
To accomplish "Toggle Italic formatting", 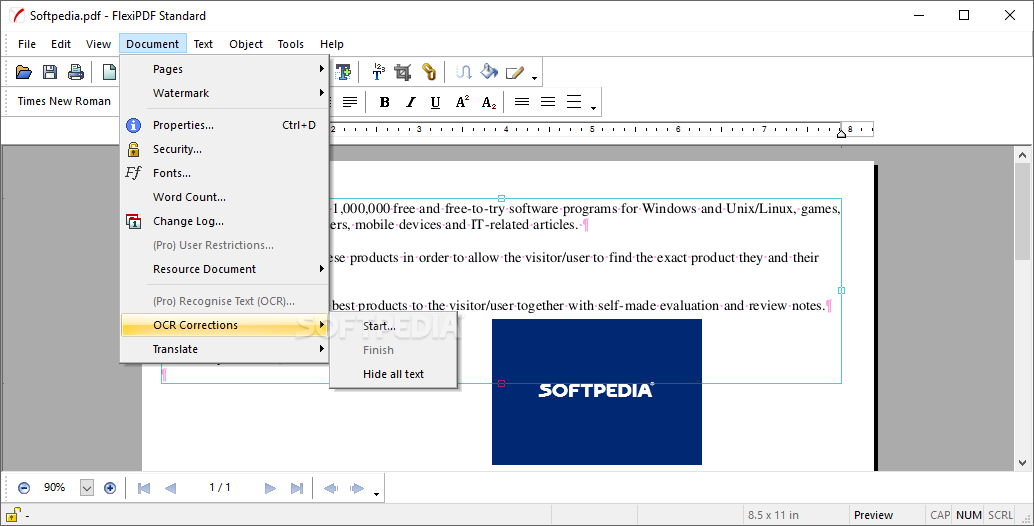I will 410,102.
